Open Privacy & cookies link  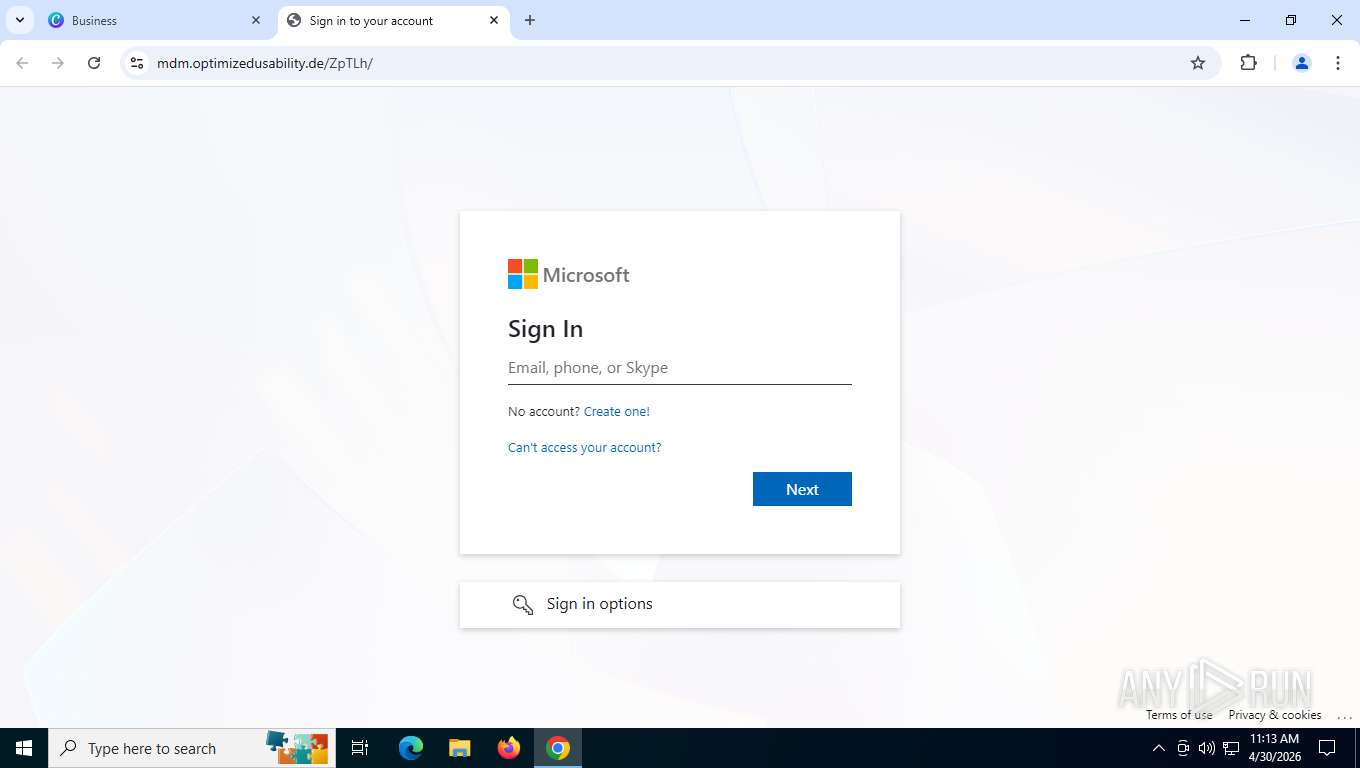pyautogui.click(x=1275, y=715)
